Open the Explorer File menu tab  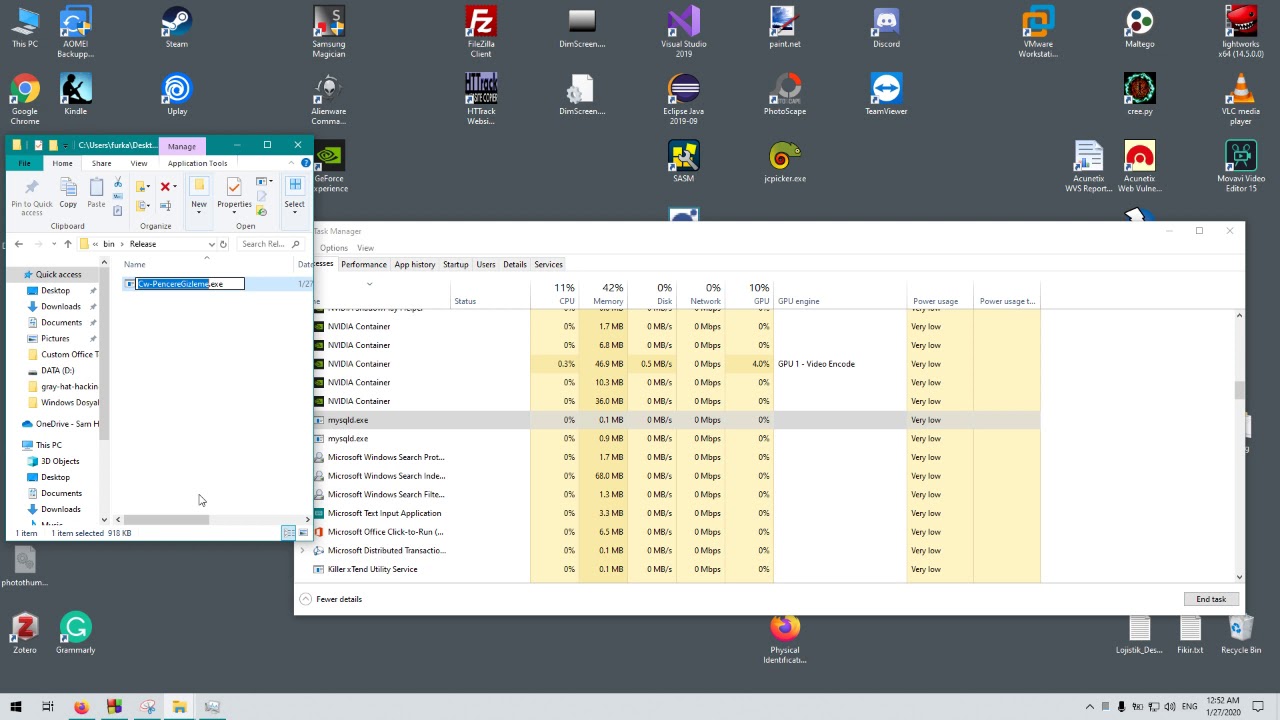click(x=25, y=163)
